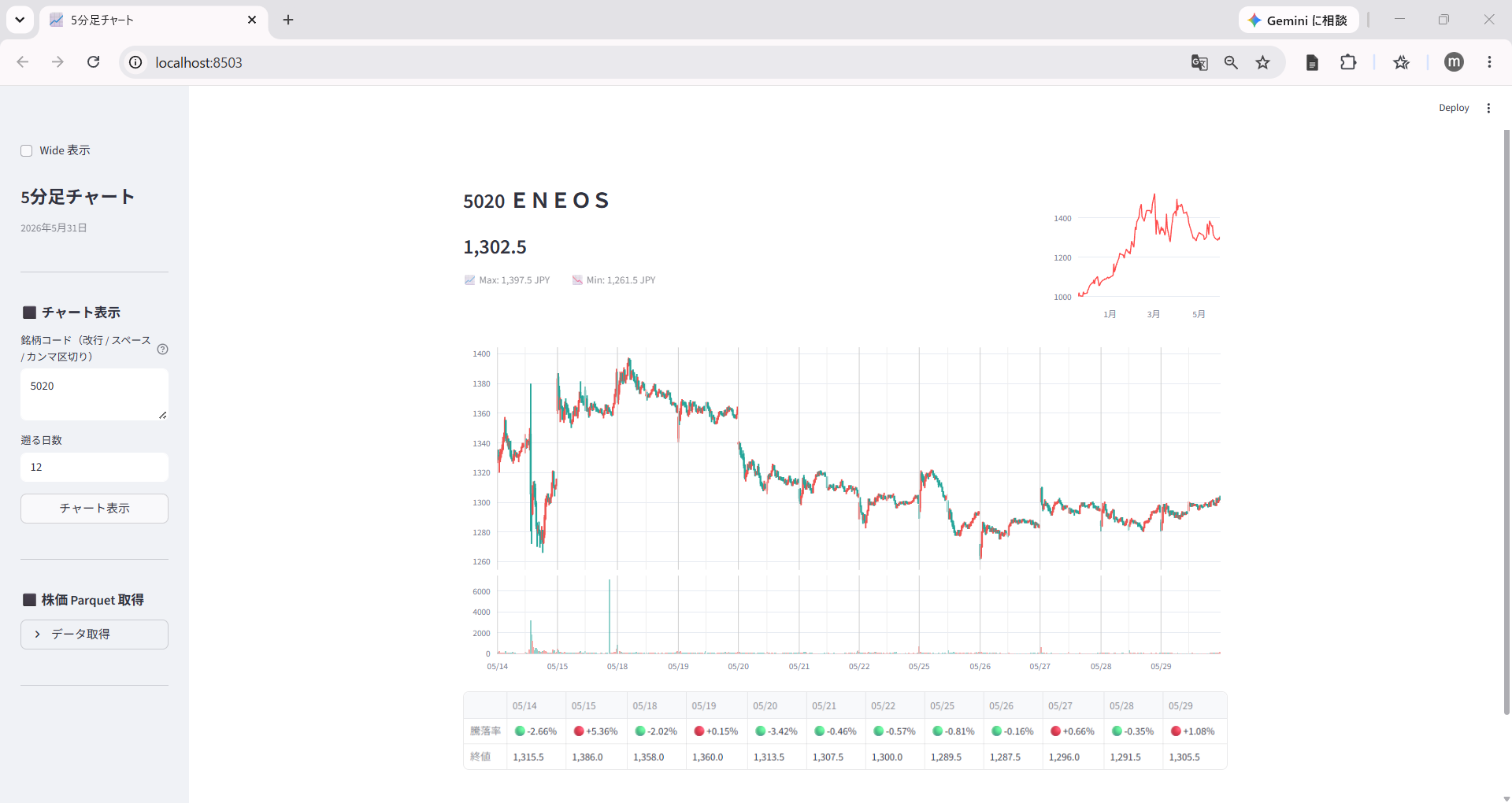Image resolution: width=1512 pixels, height=803 pixels.
Task: Click the Max: 1,397.5 JPY label
Action: click(507, 280)
